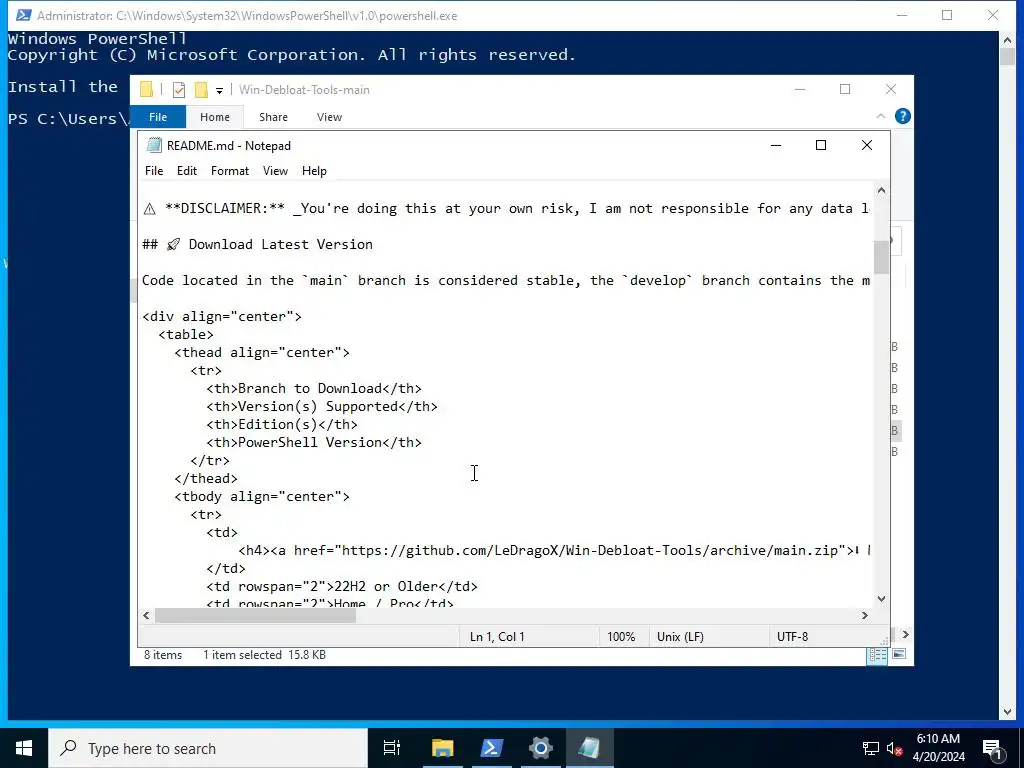Open Notepad's Help menu
The image size is (1024, 768).
click(x=314, y=170)
